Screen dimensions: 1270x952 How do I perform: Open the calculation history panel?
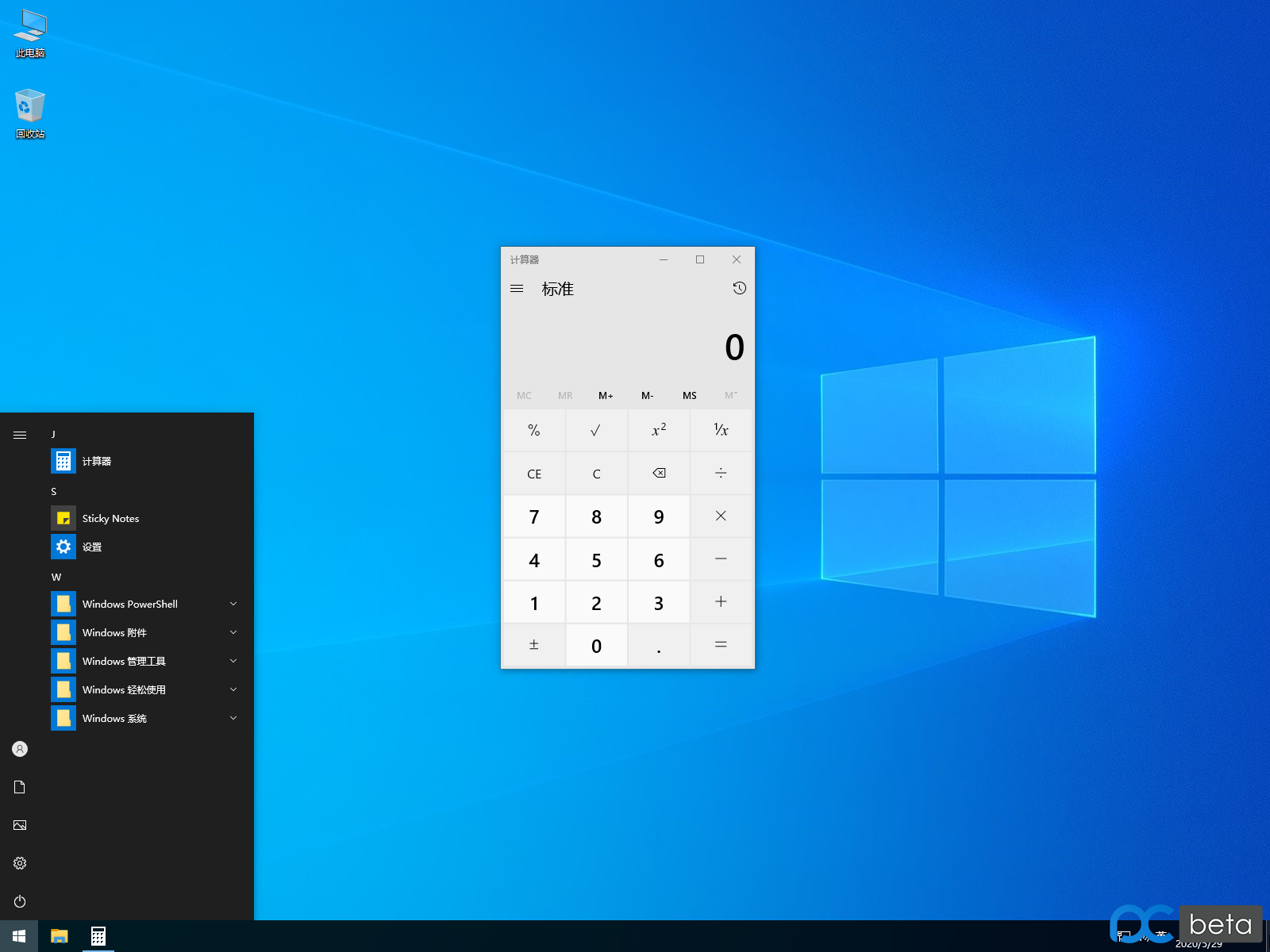pyautogui.click(x=739, y=288)
